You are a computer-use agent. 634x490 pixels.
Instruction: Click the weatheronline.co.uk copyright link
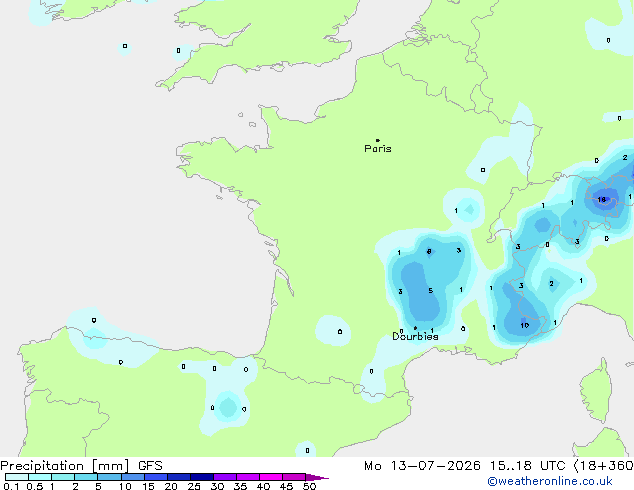(x=549, y=481)
